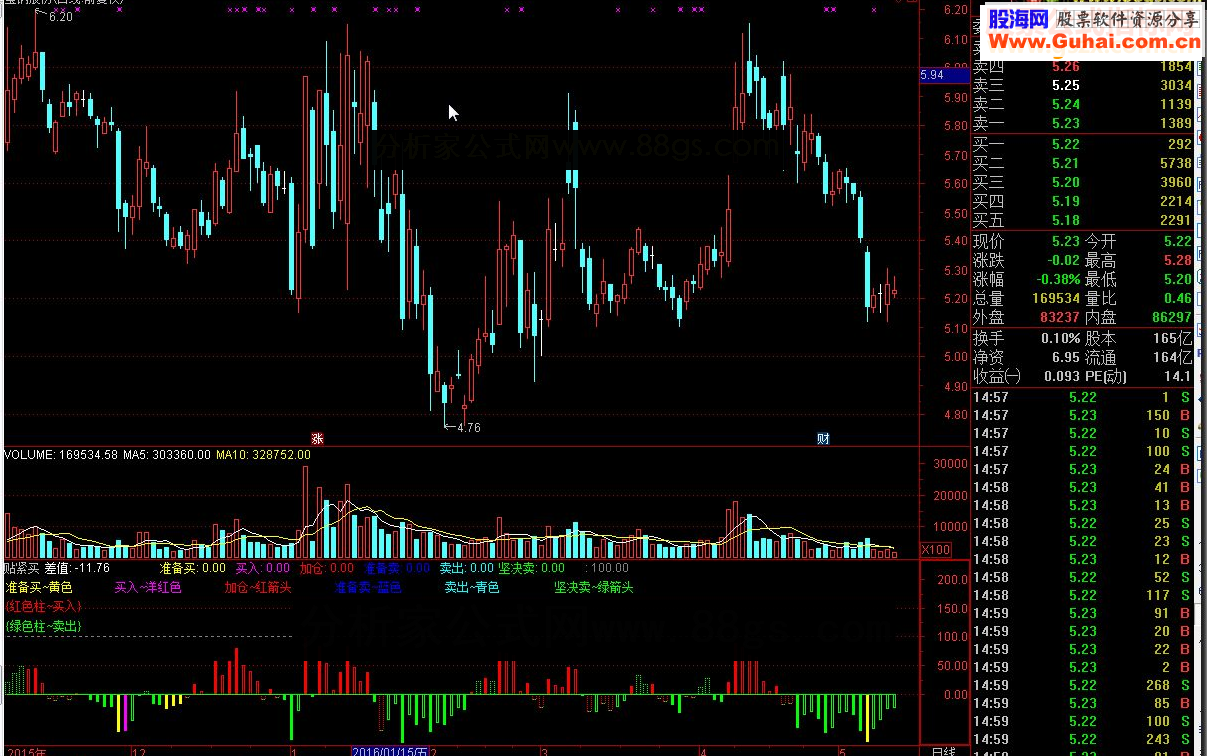Click the 4.76 low price annotation
The width and height of the screenshot is (1207, 756).
pyautogui.click(x=462, y=427)
